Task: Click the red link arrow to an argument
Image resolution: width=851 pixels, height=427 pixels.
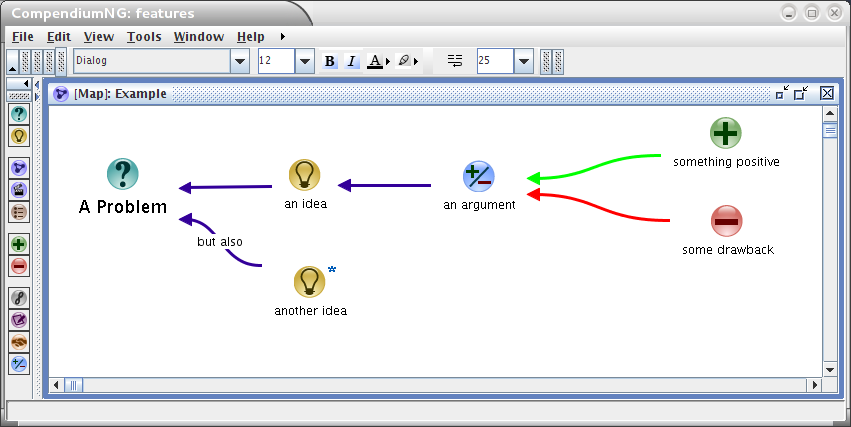Action: tap(597, 205)
